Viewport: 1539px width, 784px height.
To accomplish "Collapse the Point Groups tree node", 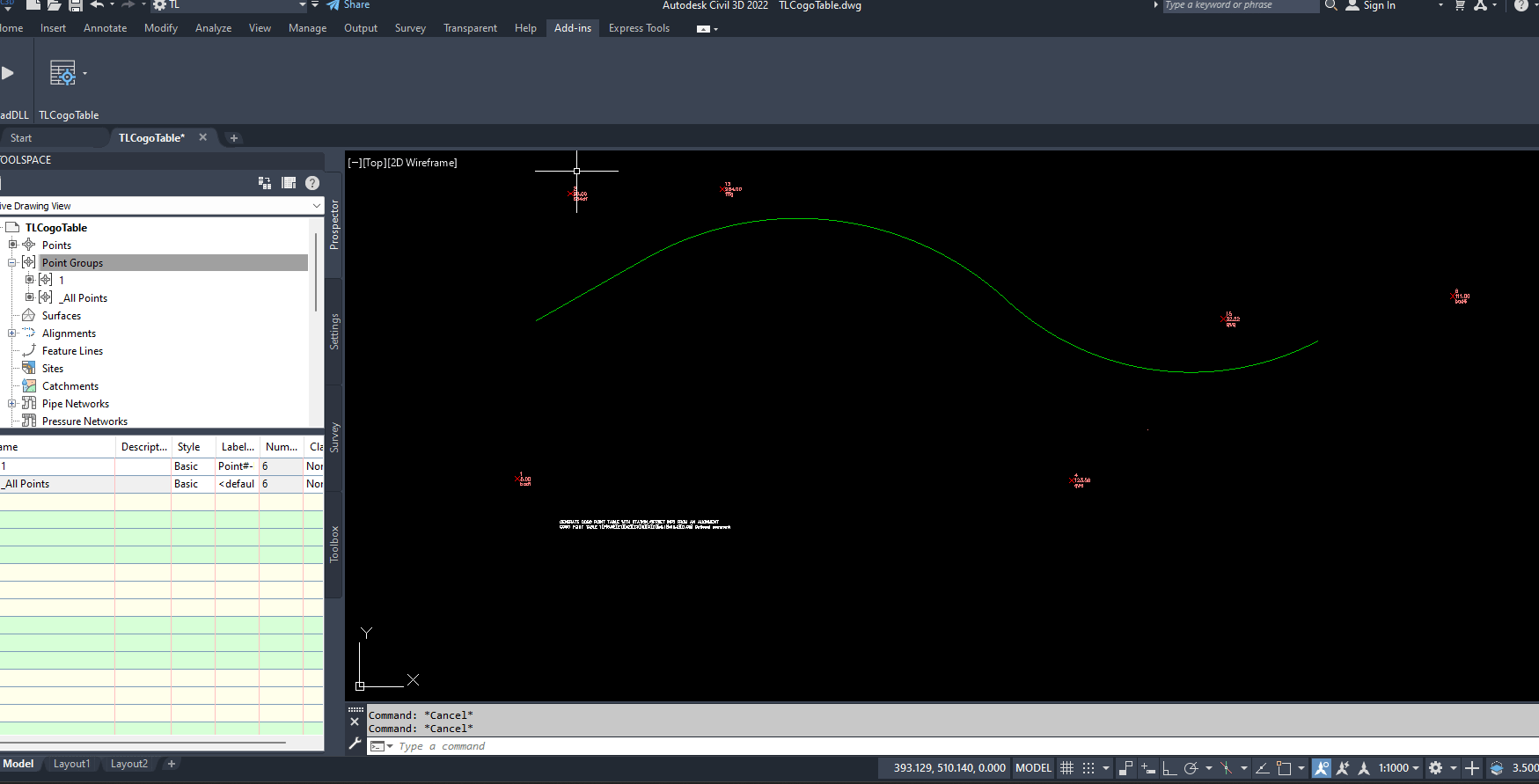I will click(x=12, y=262).
